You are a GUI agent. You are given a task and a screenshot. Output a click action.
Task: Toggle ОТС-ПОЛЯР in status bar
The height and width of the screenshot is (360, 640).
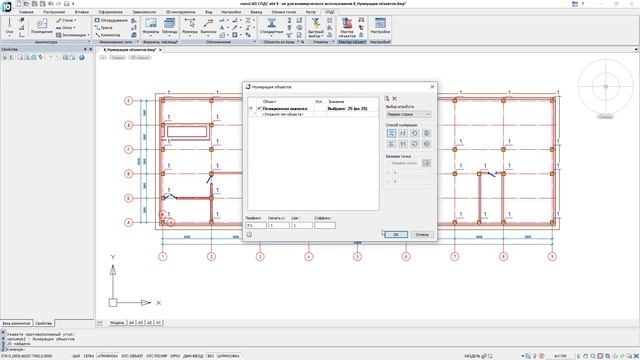pyautogui.click(x=156, y=356)
